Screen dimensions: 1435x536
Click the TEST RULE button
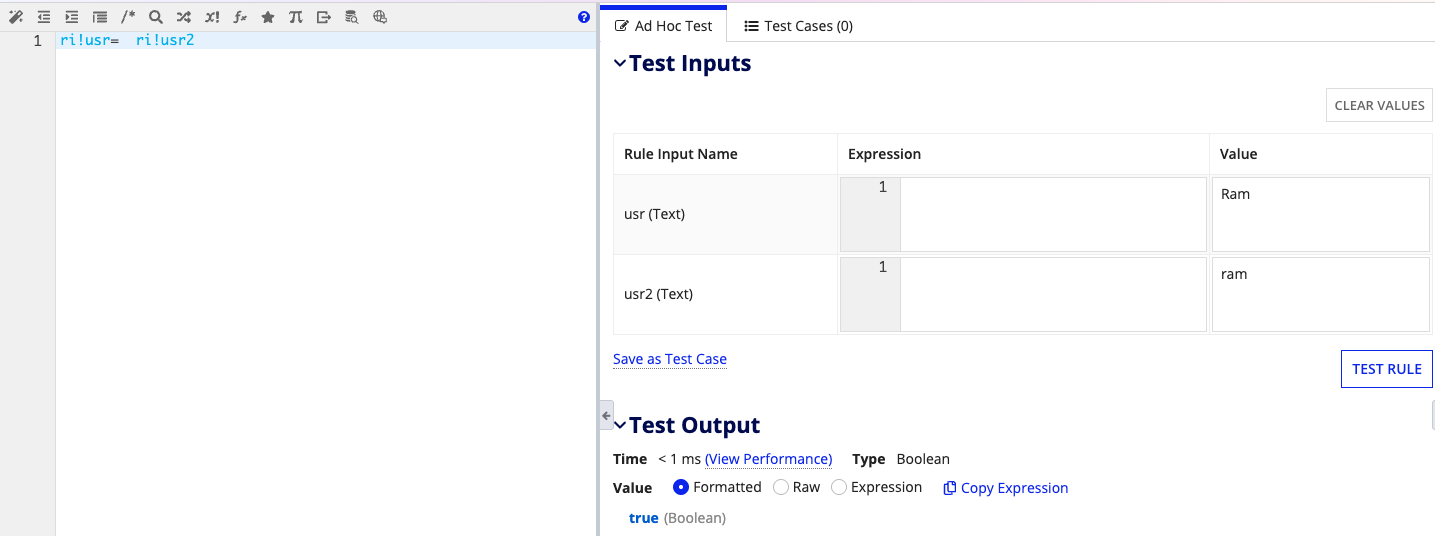pyautogui.click(x=1386, y=369)
